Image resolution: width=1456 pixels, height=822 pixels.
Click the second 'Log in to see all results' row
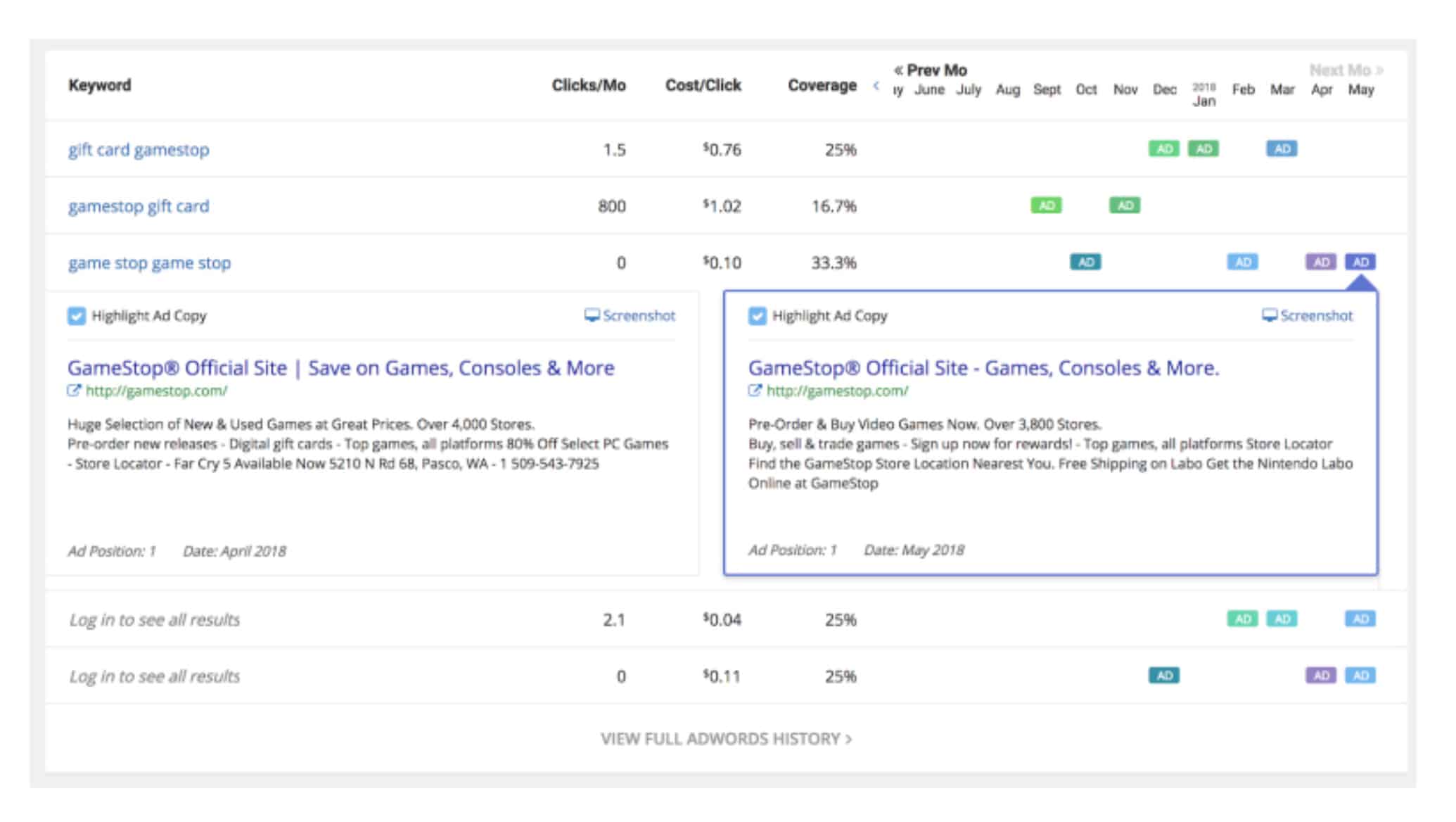pyautogui.click(x=154, y=676)
